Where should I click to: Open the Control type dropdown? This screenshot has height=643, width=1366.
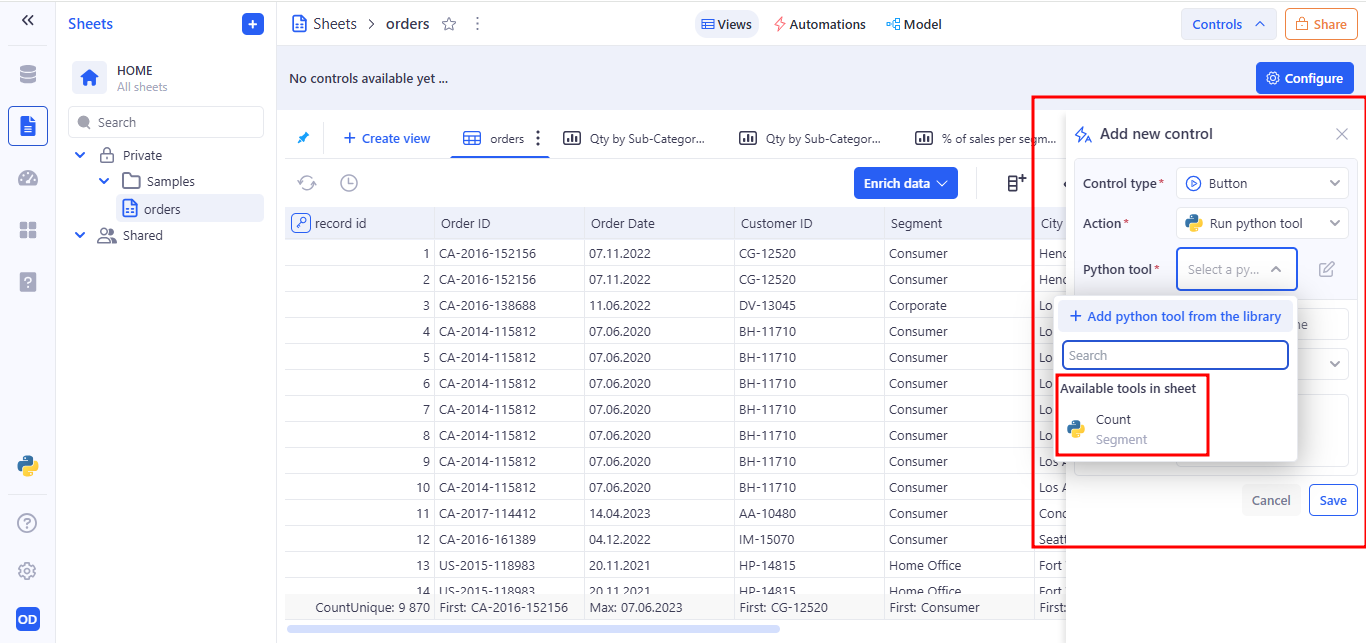1262,183
